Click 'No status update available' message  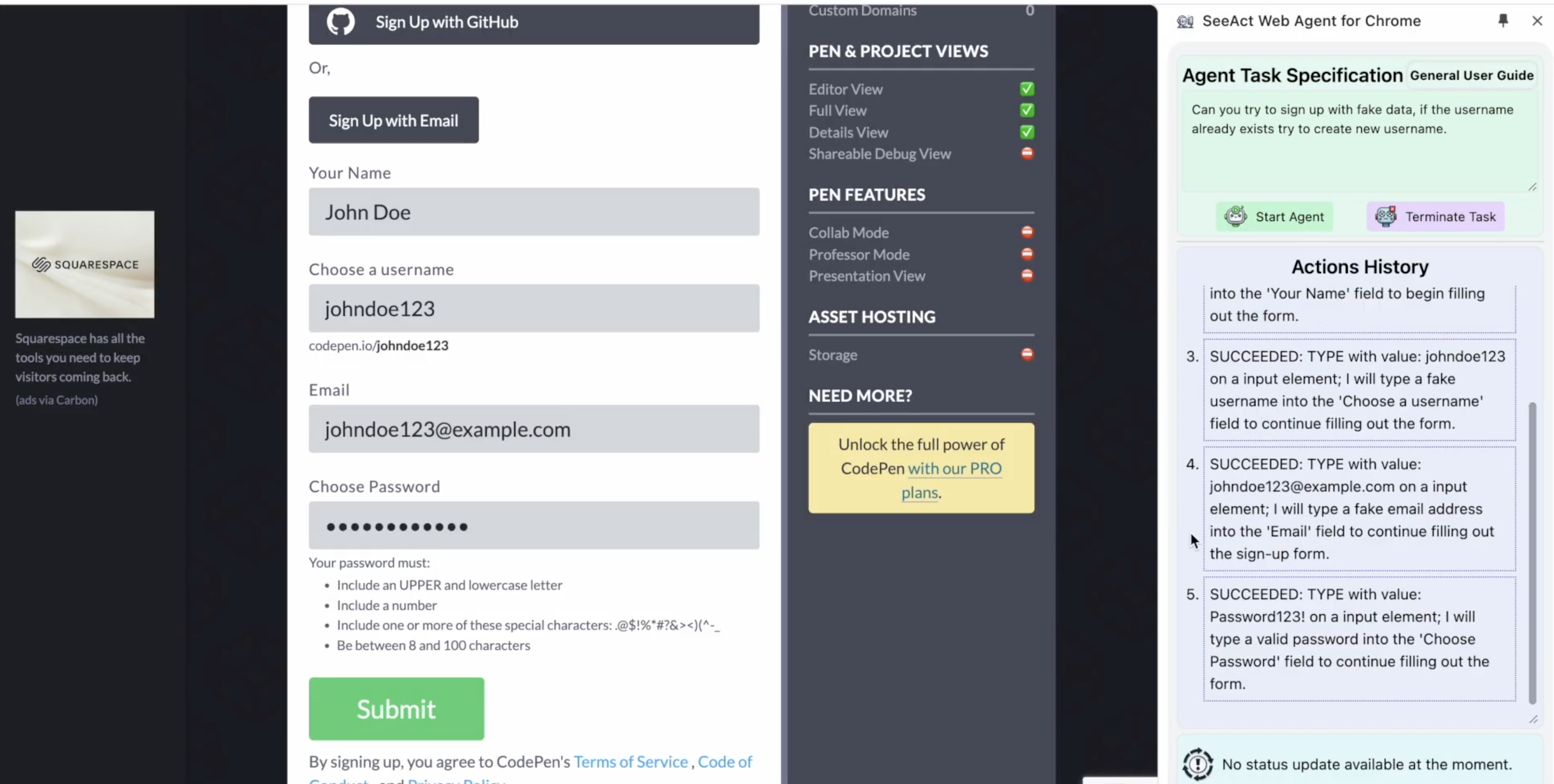pos(1366,764)
